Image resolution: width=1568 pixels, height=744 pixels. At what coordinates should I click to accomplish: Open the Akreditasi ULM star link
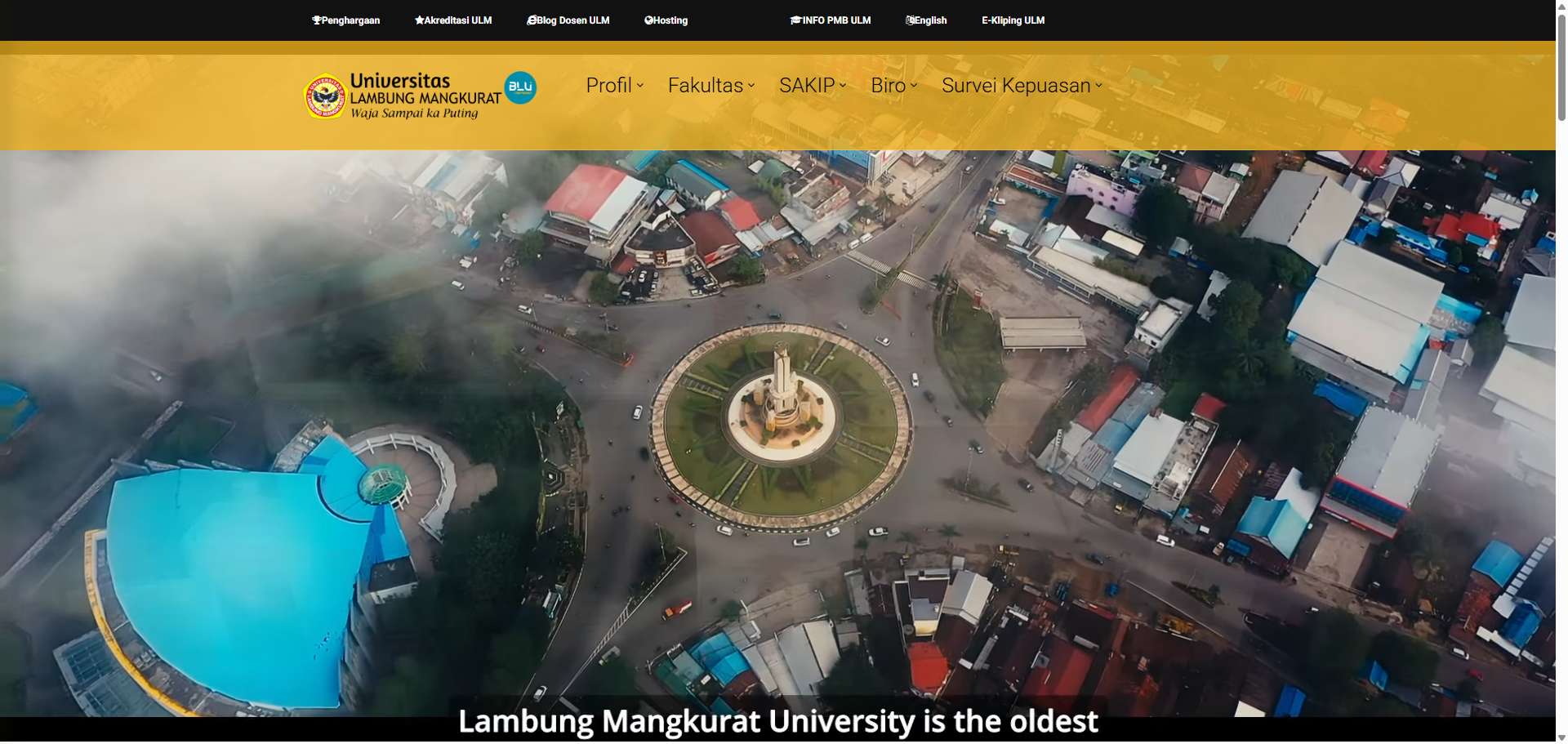pos(453,20)
